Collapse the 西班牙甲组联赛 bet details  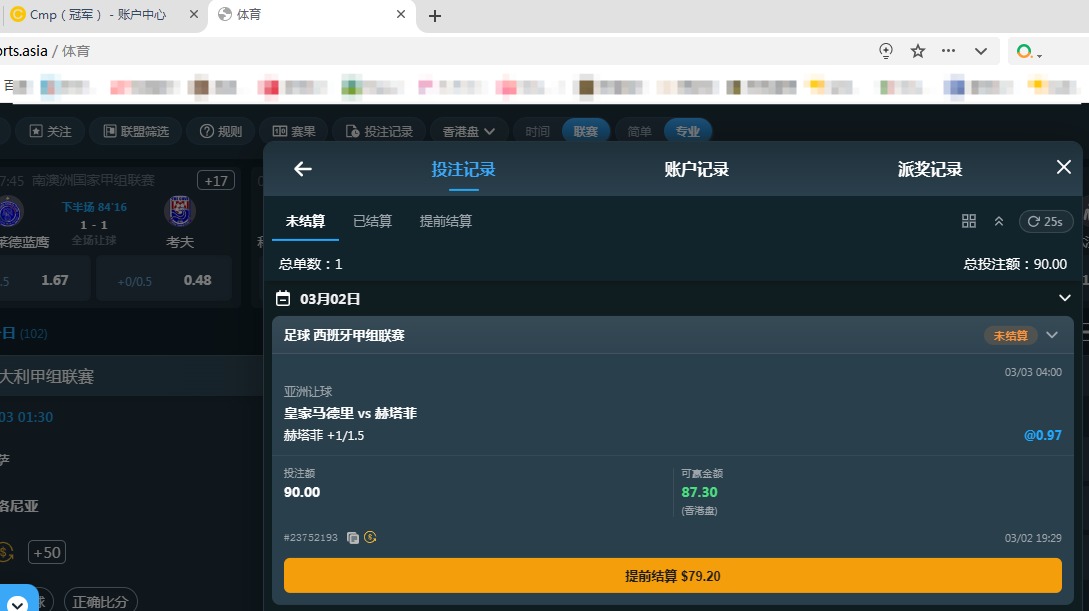point(1051,335)
